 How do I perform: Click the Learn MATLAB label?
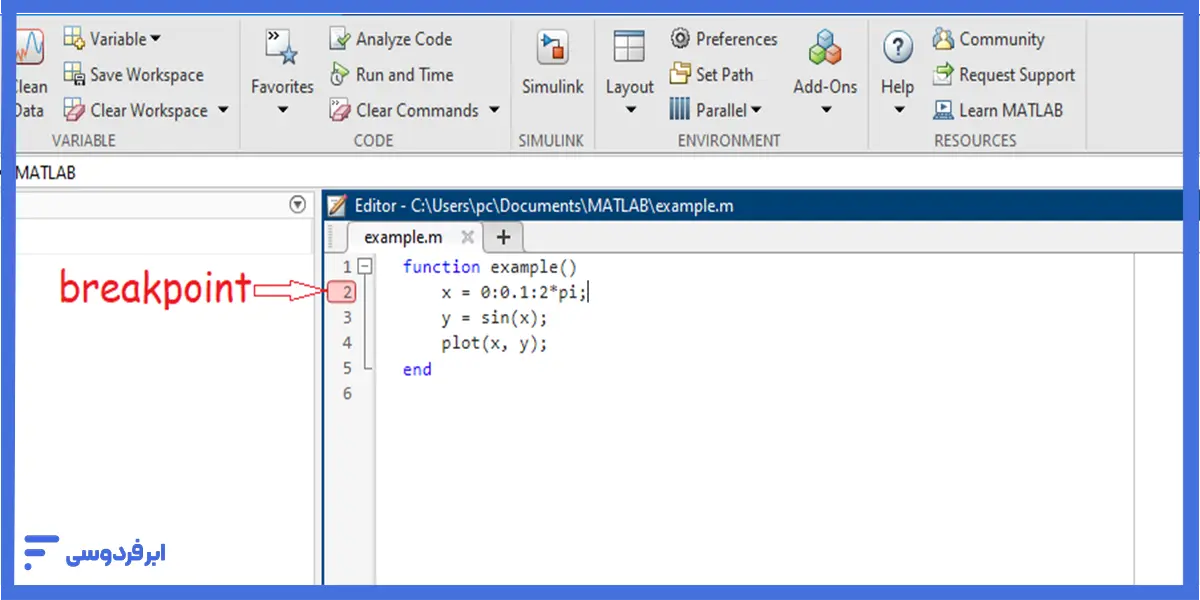(x=1011, y=111)
